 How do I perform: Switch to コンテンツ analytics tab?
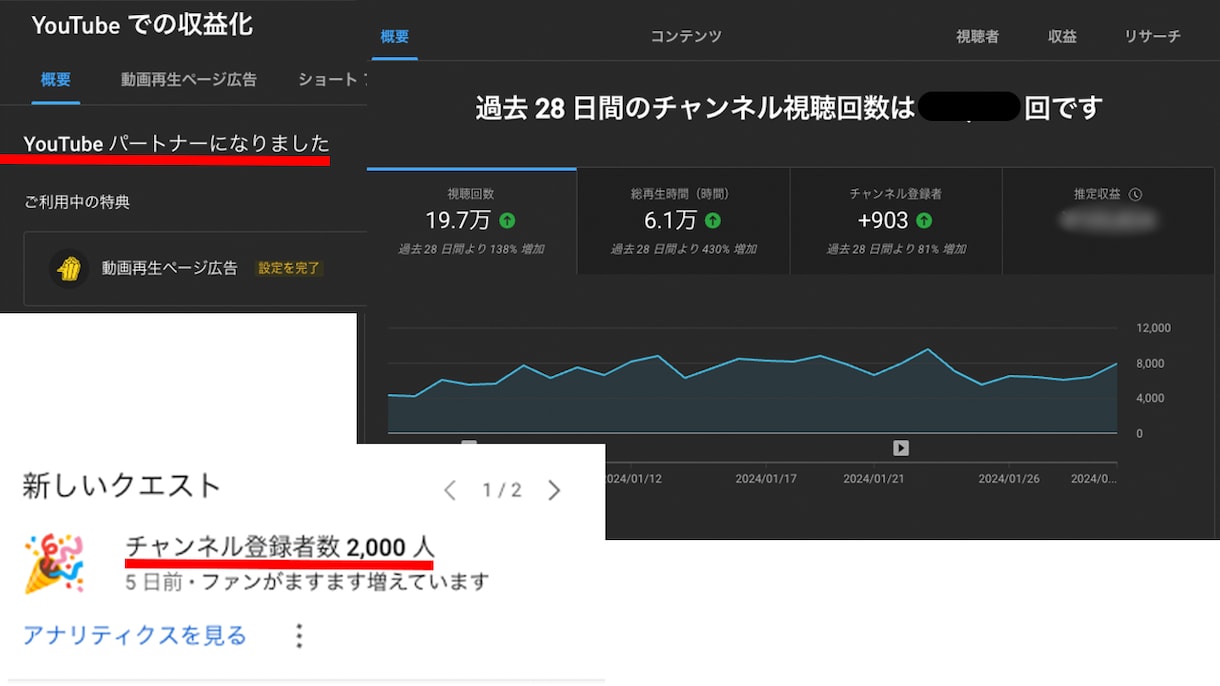click(x=686, y=36)
